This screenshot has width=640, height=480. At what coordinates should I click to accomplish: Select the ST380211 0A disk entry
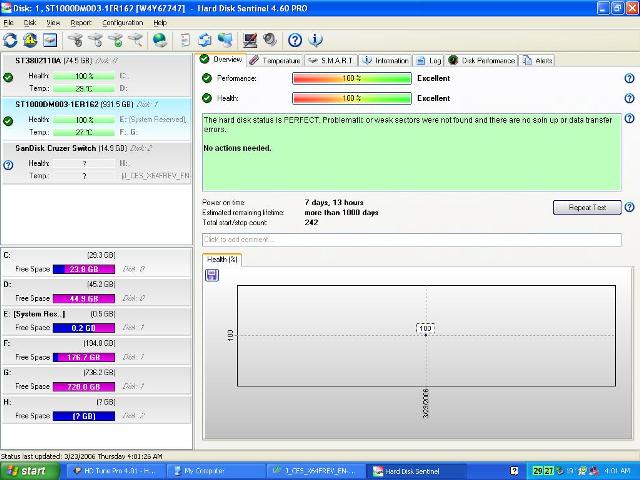coord(97,75)
